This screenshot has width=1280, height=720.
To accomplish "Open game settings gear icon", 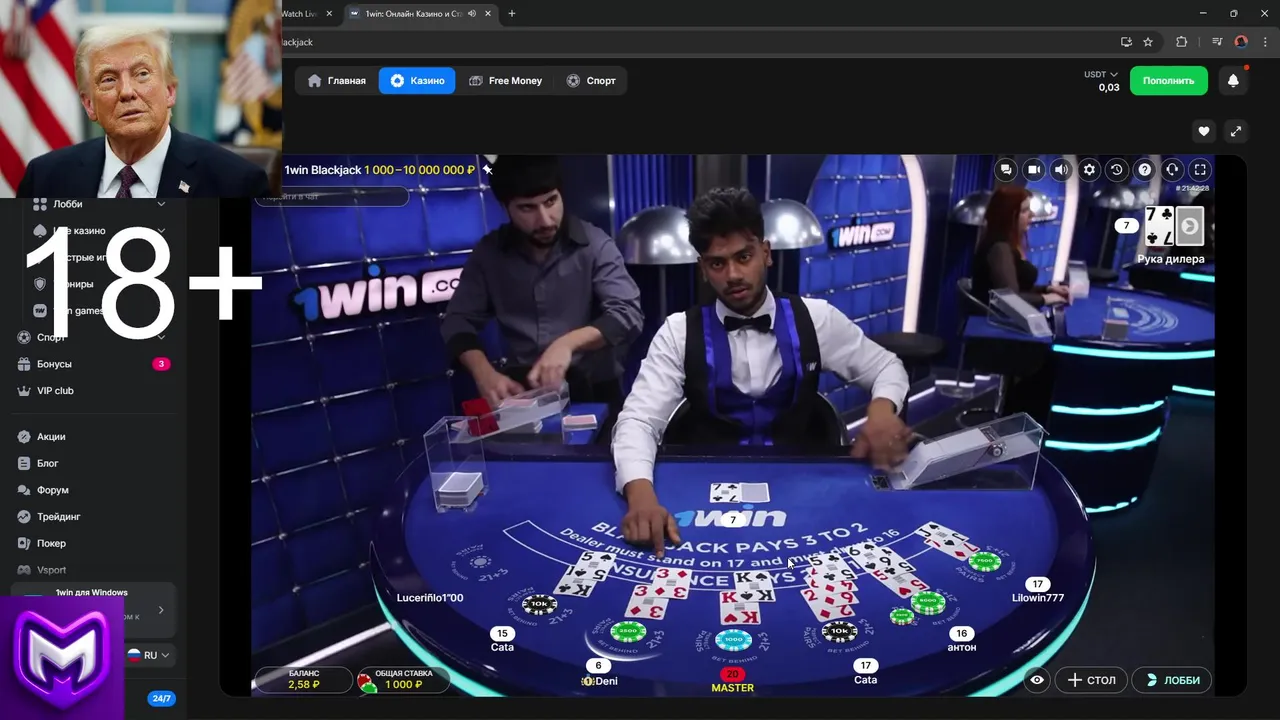I will 1090,170.
